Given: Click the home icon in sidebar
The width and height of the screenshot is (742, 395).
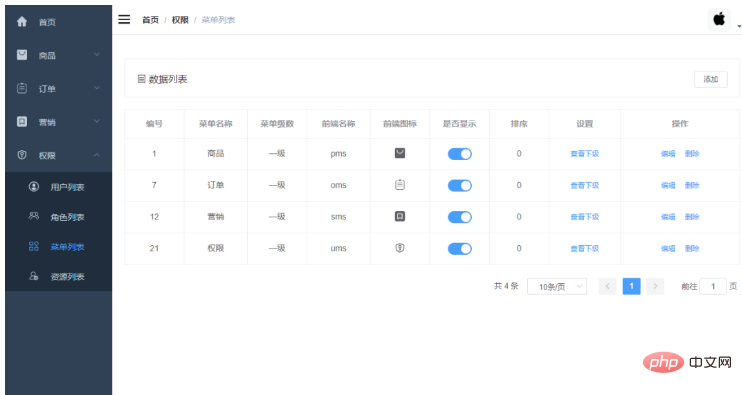Looking at the screenshot, I should (x=22, y=22).
